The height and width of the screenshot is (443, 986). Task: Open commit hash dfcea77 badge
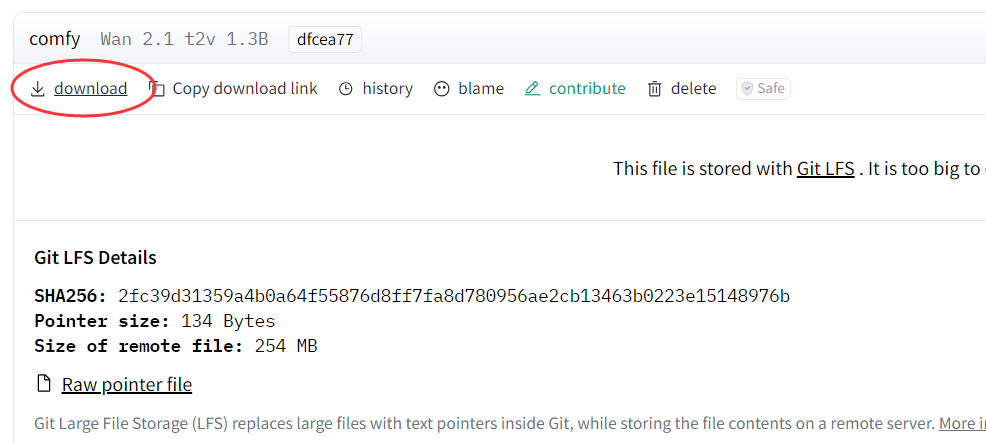[325, 40]
